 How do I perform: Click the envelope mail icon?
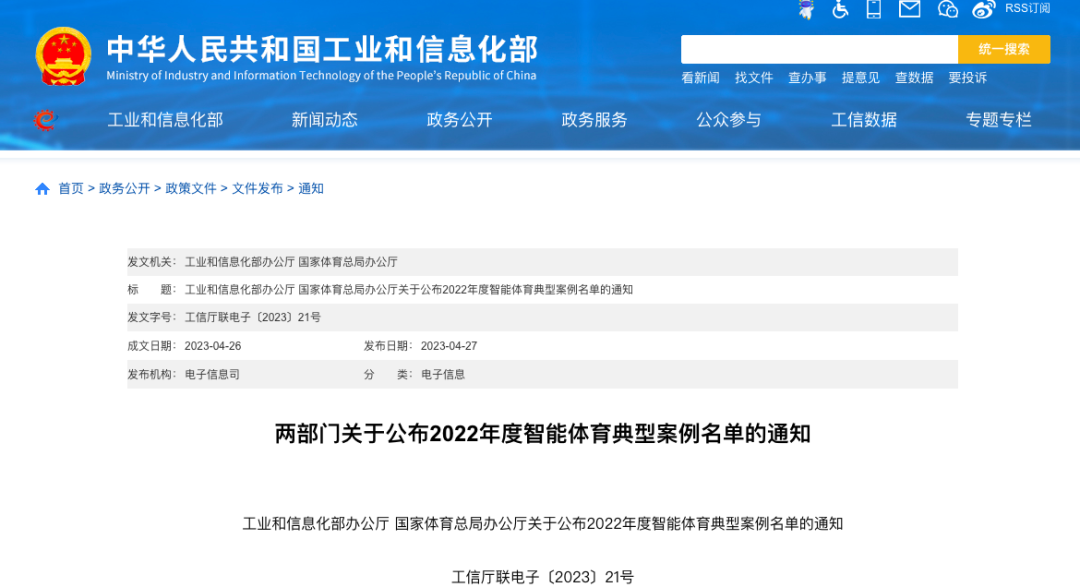[909, 9]
